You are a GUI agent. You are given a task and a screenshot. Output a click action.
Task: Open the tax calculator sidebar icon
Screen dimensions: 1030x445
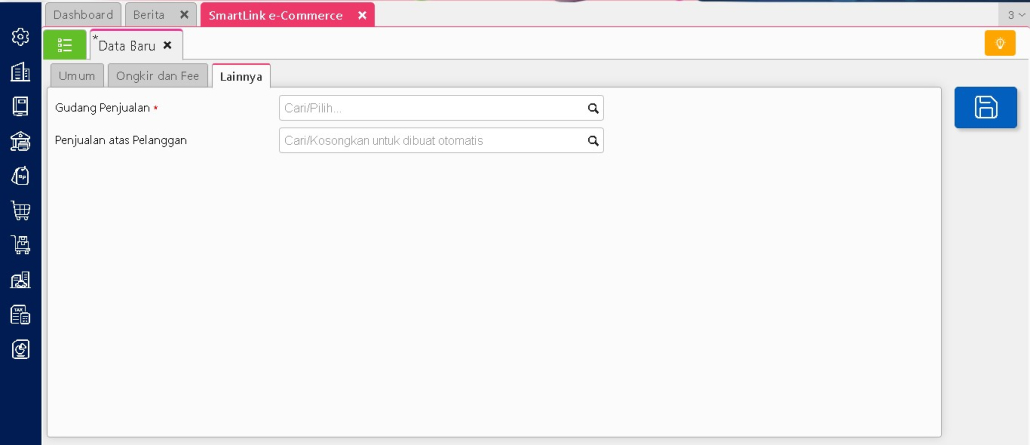20,315
